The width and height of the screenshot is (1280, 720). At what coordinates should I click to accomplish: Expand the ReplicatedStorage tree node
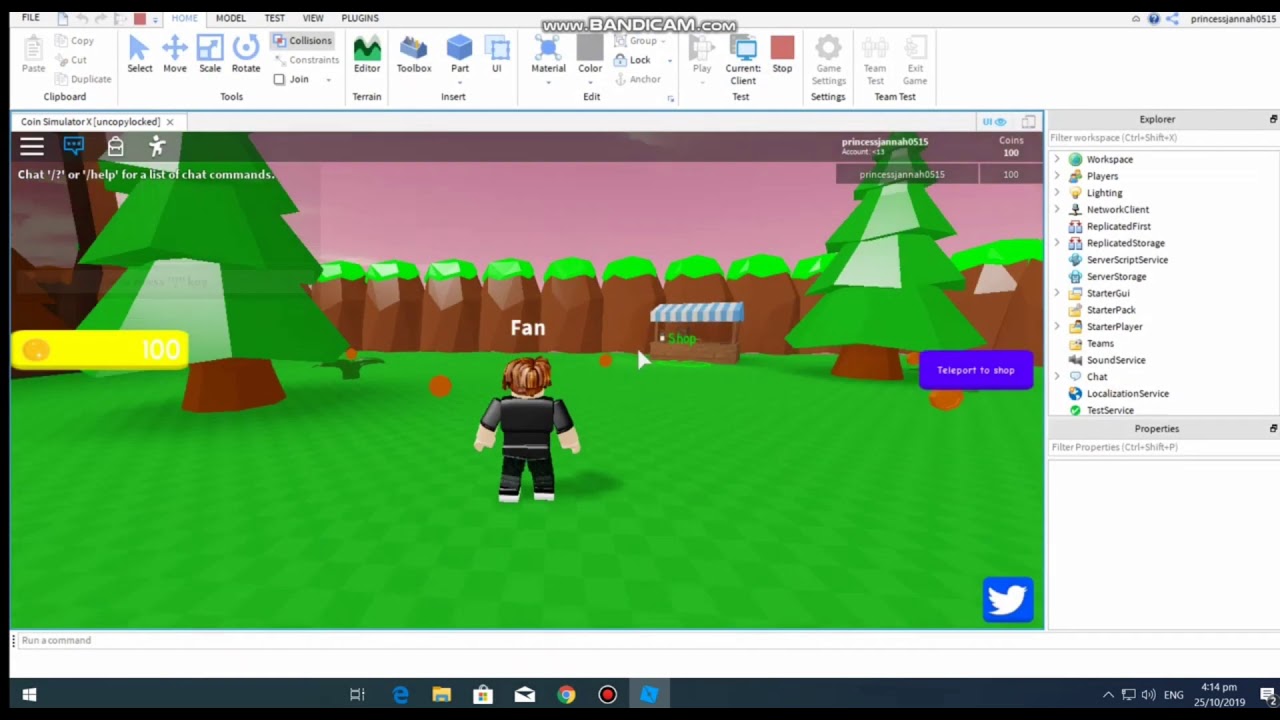(x=1057, y=243)
